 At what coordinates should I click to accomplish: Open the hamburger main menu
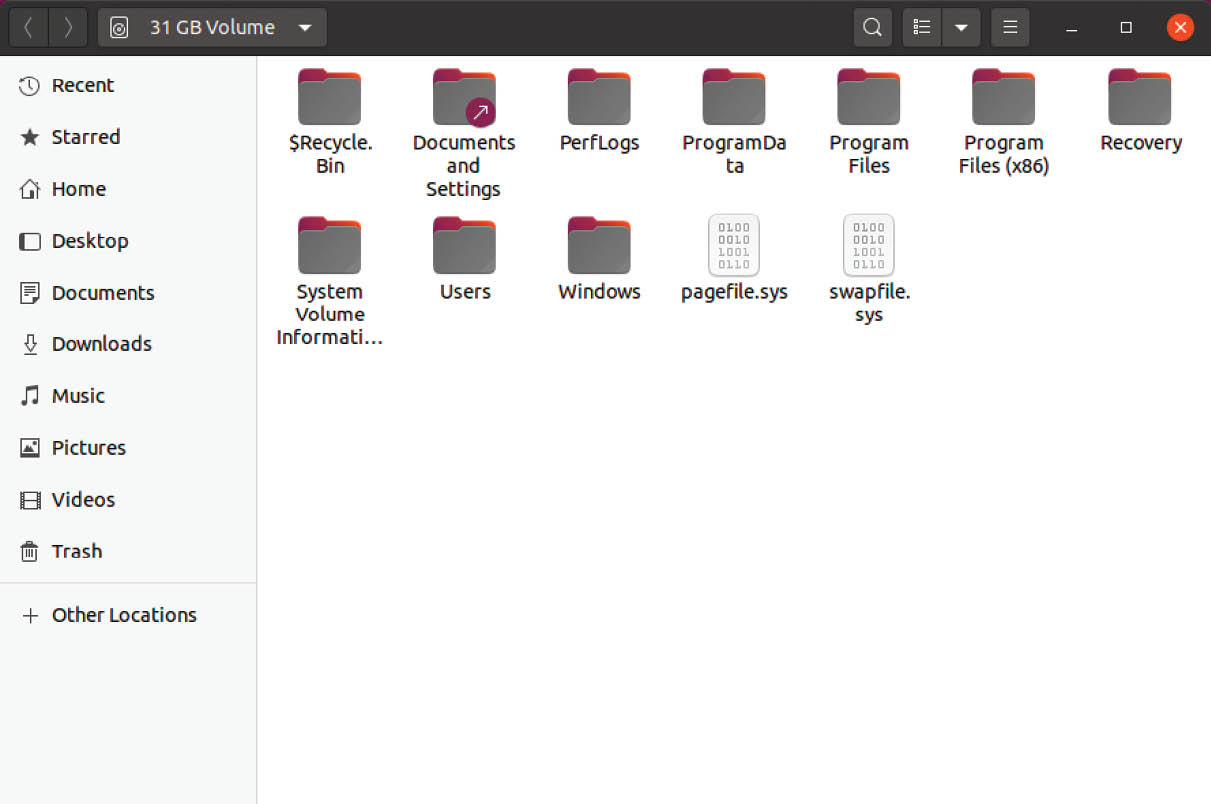pos(1010,28)
